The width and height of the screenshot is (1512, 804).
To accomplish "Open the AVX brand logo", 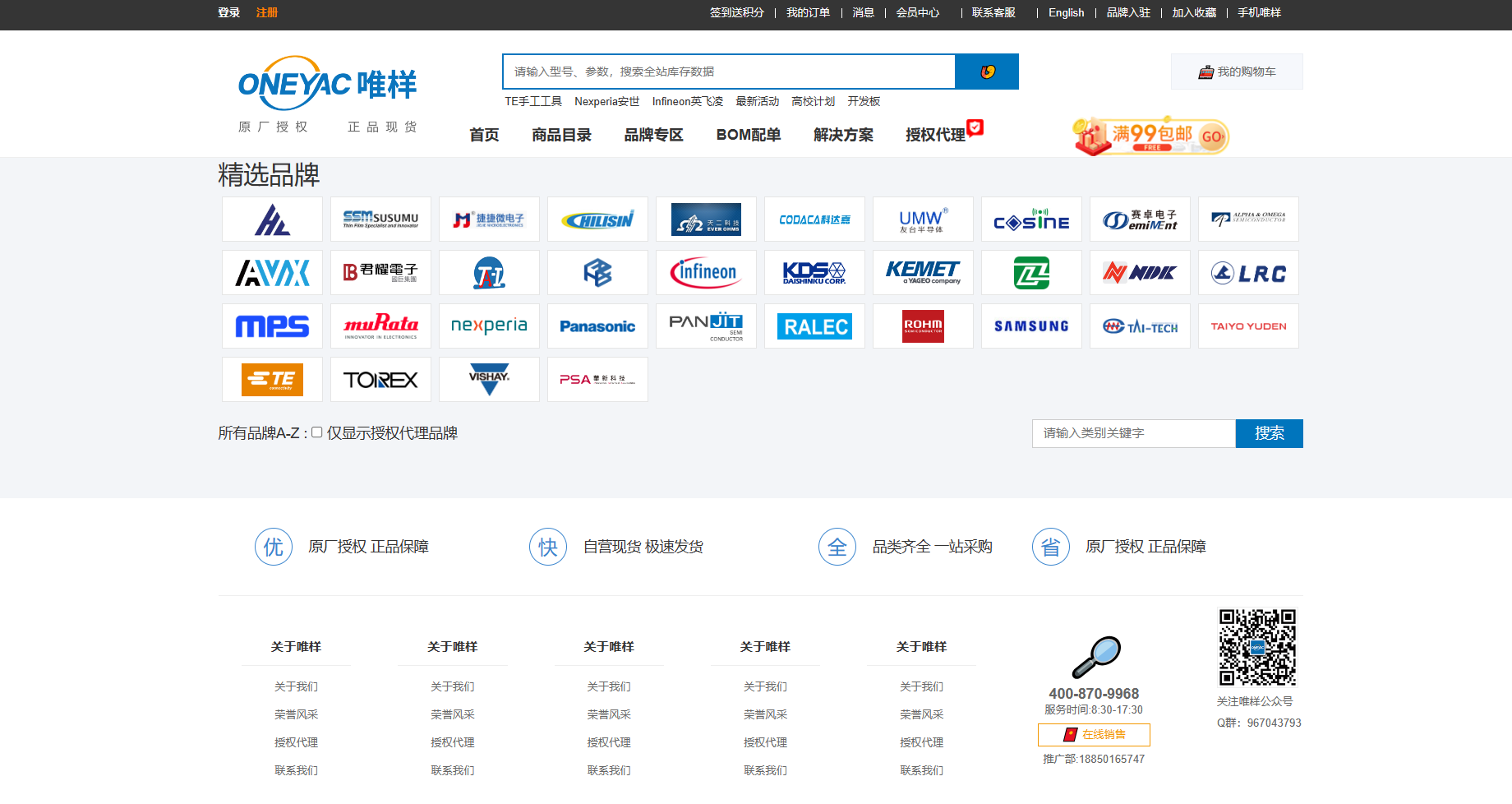I will tap(272, 272).
